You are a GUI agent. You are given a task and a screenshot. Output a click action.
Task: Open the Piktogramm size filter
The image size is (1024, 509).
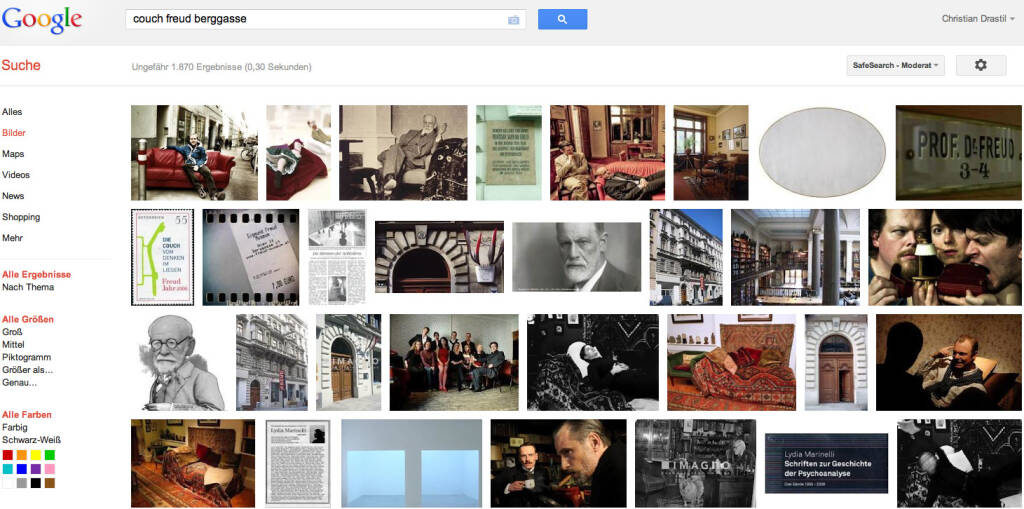point(27,357)
